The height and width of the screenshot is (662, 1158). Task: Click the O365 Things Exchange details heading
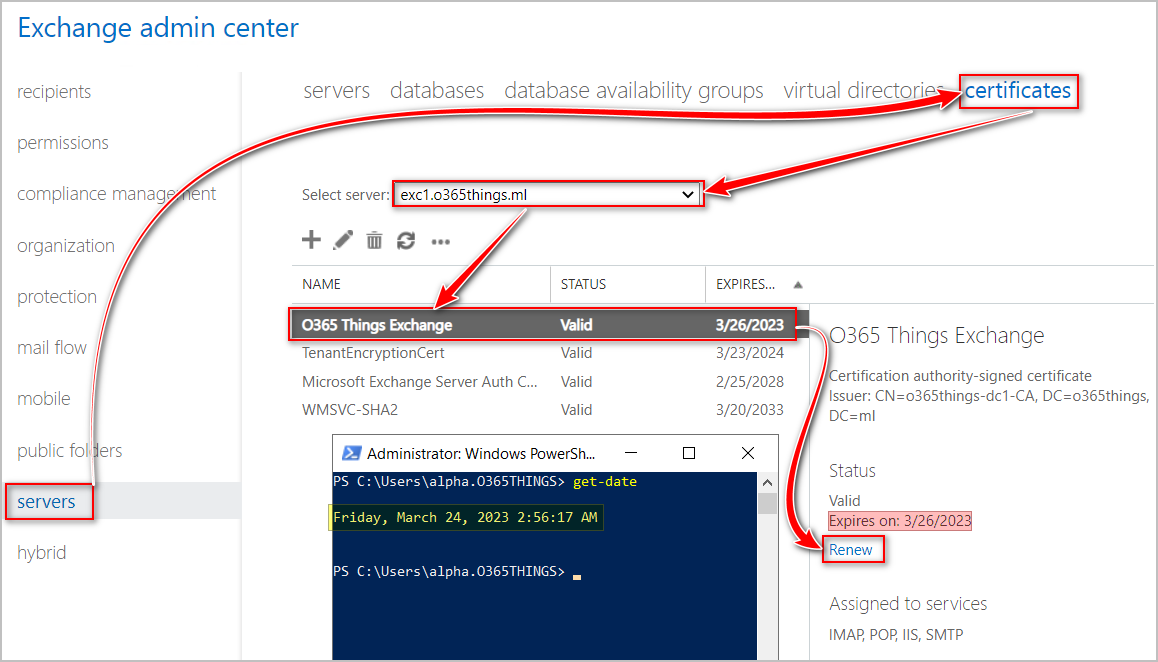[x=936, y=335]
